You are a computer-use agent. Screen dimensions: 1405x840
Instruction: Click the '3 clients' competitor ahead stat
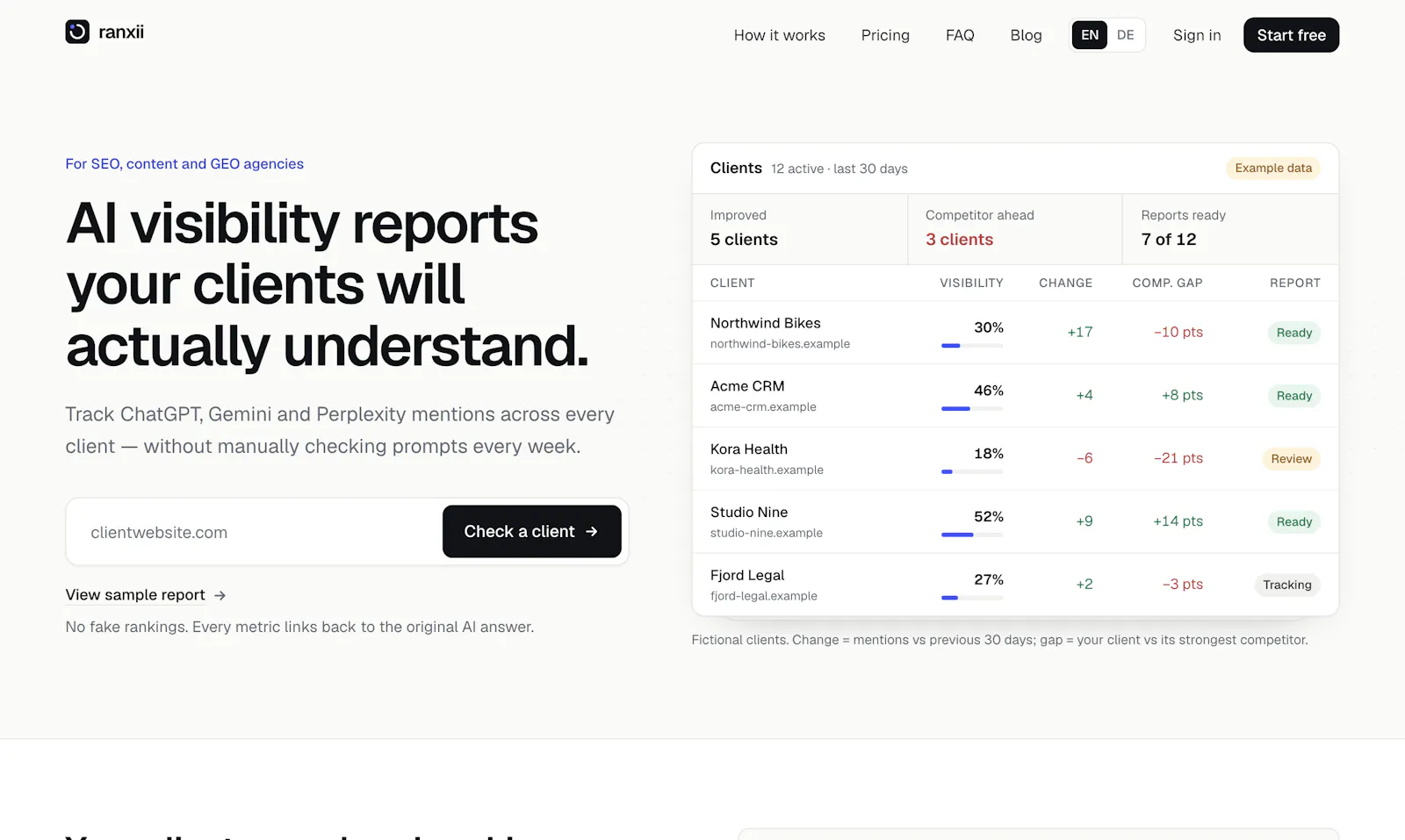point(959,240)
